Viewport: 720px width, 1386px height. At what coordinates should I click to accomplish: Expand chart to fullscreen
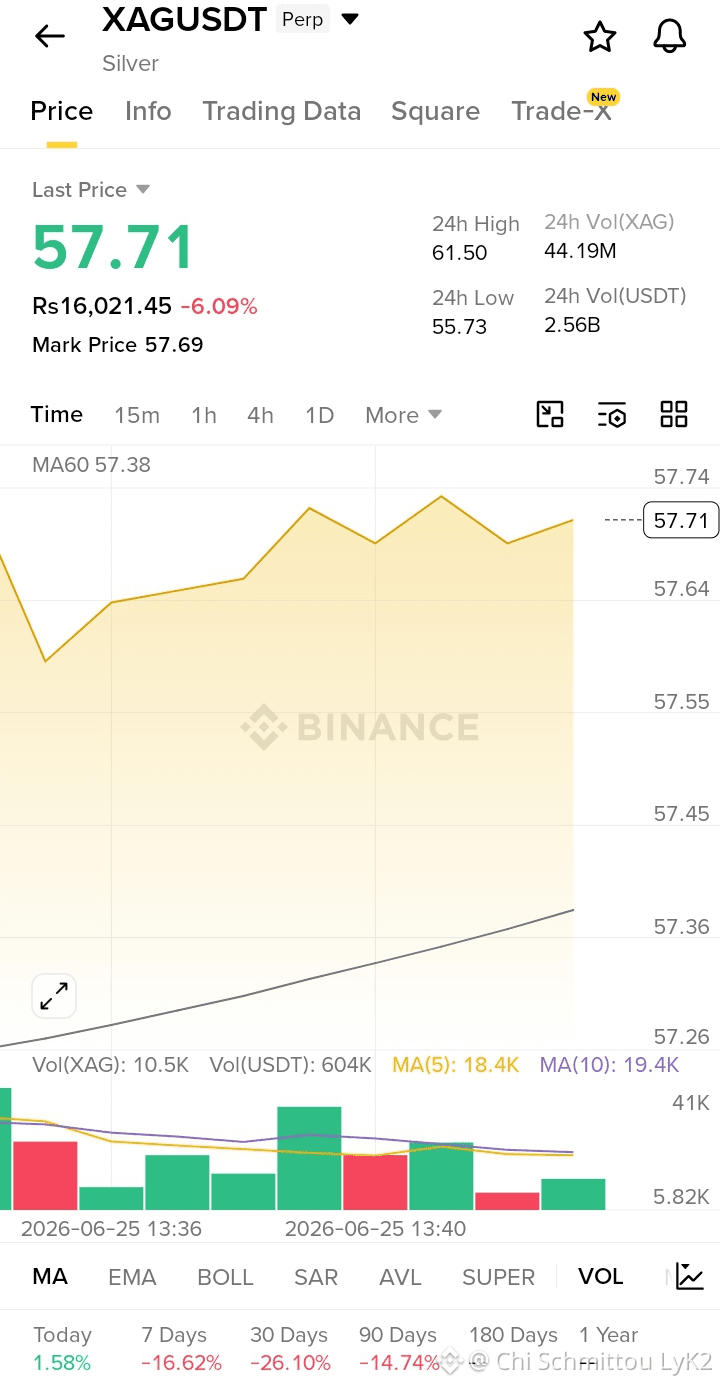54,996
